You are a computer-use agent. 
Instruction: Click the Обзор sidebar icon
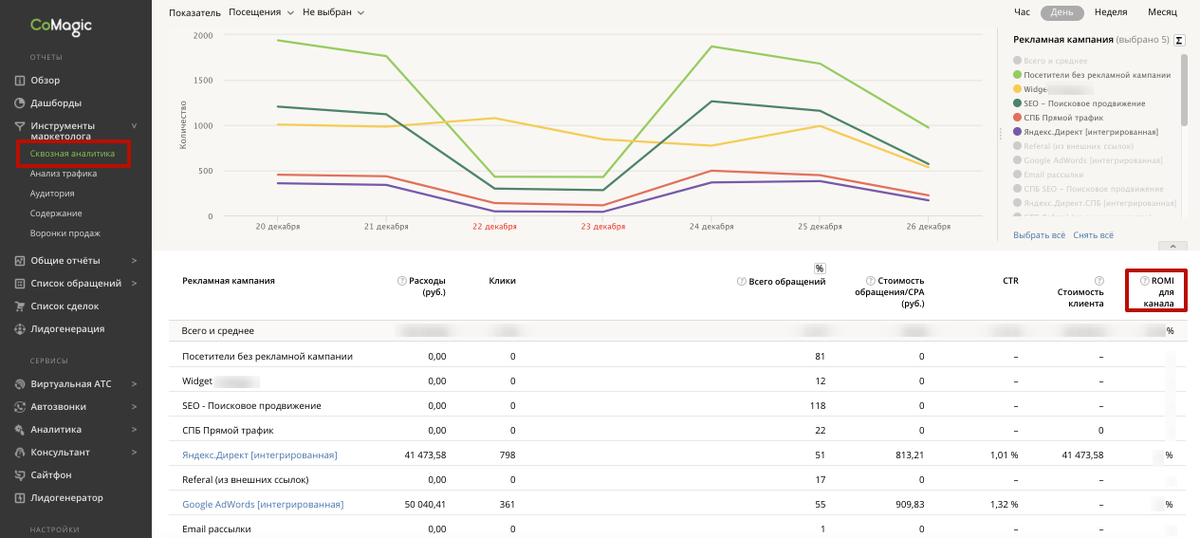click(20, 80)
